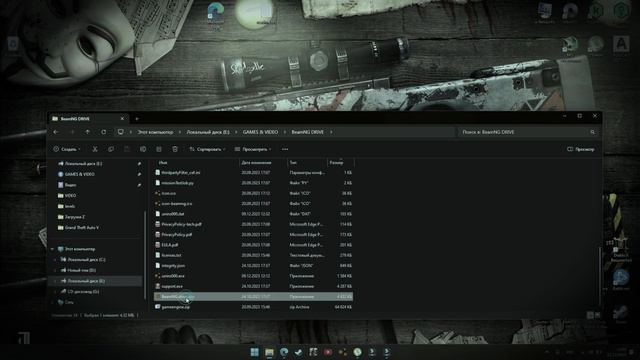Open File Explorer from the taskbar
640x360 pixels.
point(269,352)
